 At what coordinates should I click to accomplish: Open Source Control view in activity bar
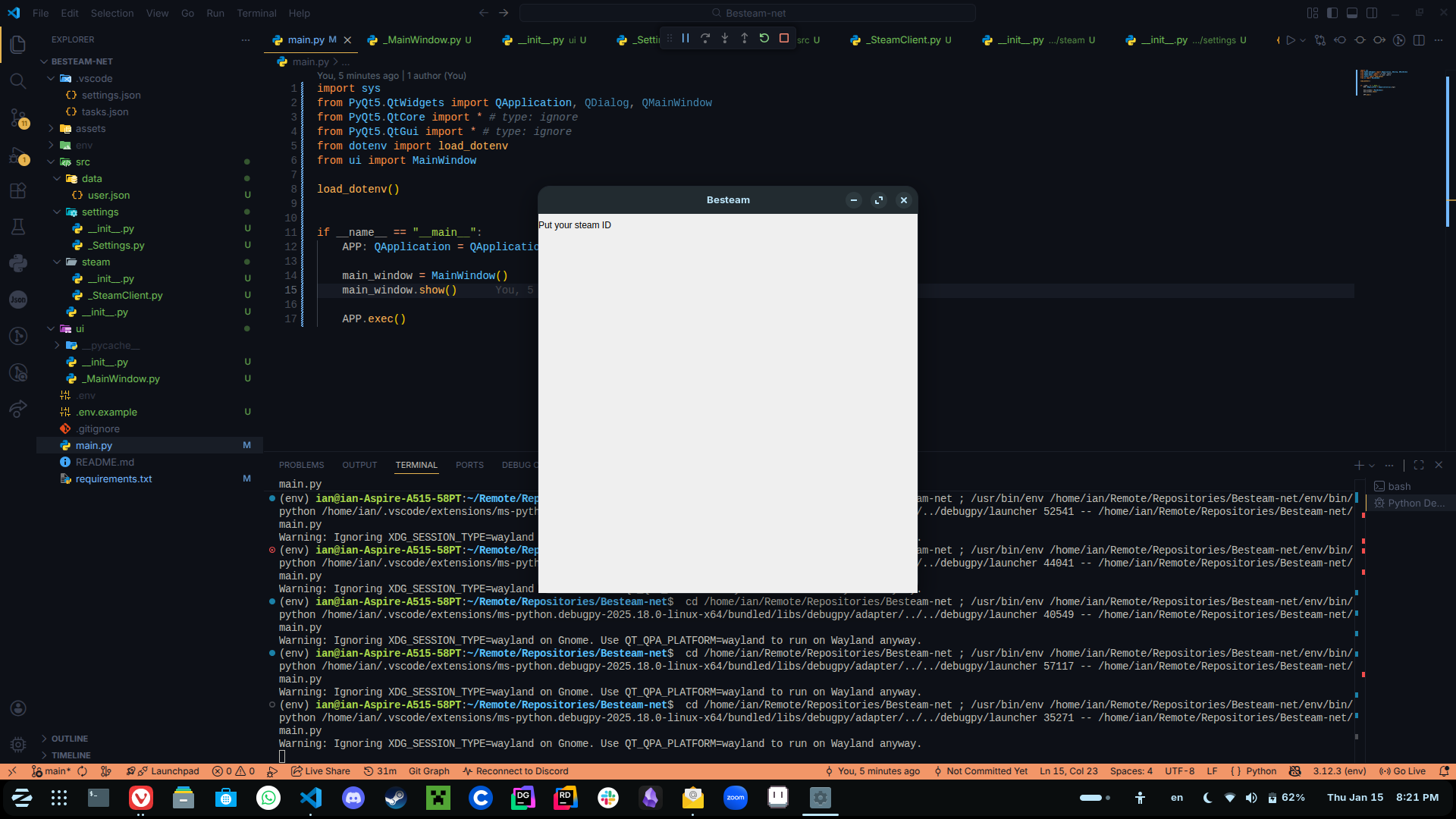(18, 118)
